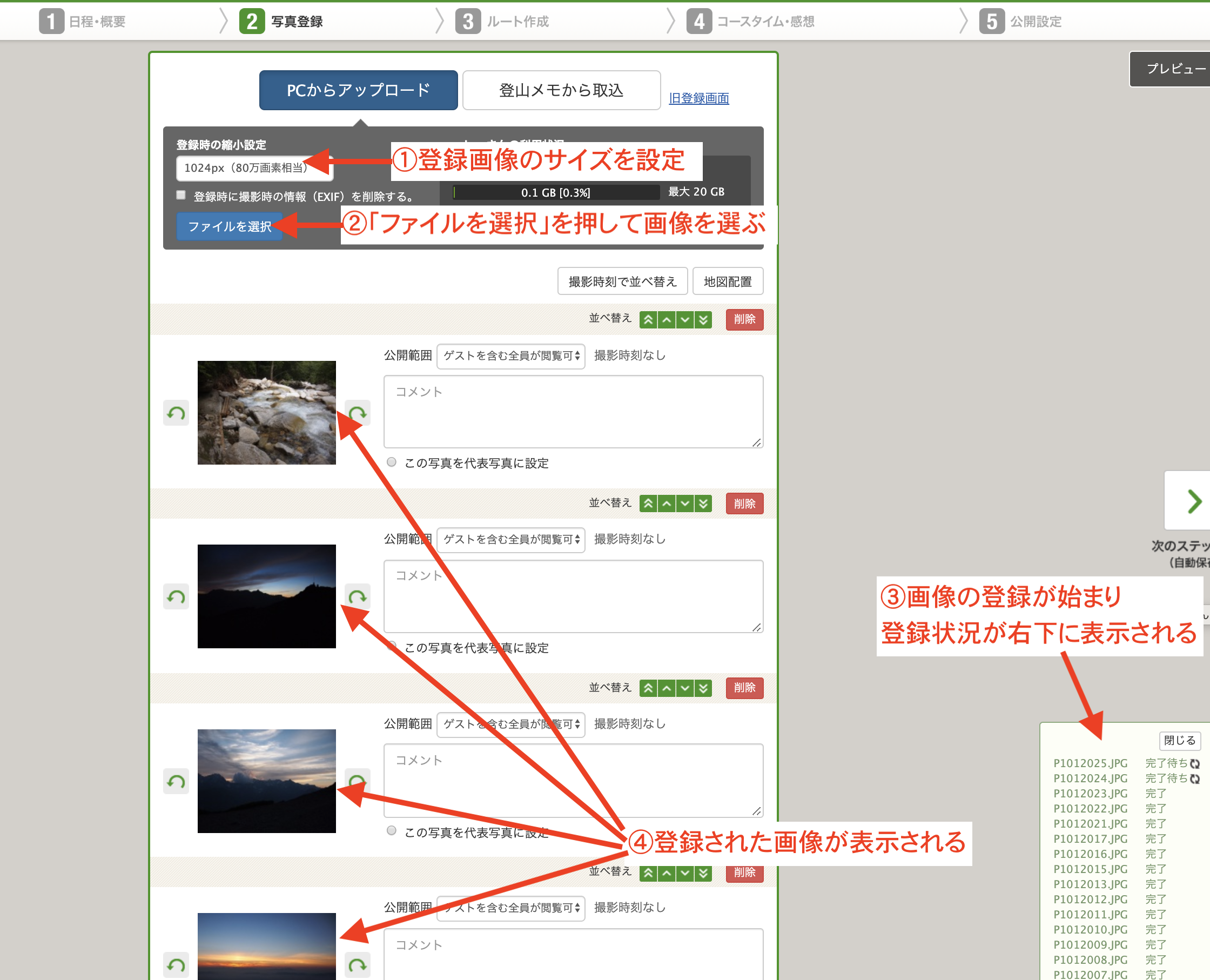The height and width of the screenshot is (980, 1210).
Task: Move the third photo to the top
Action: [648, 688]
